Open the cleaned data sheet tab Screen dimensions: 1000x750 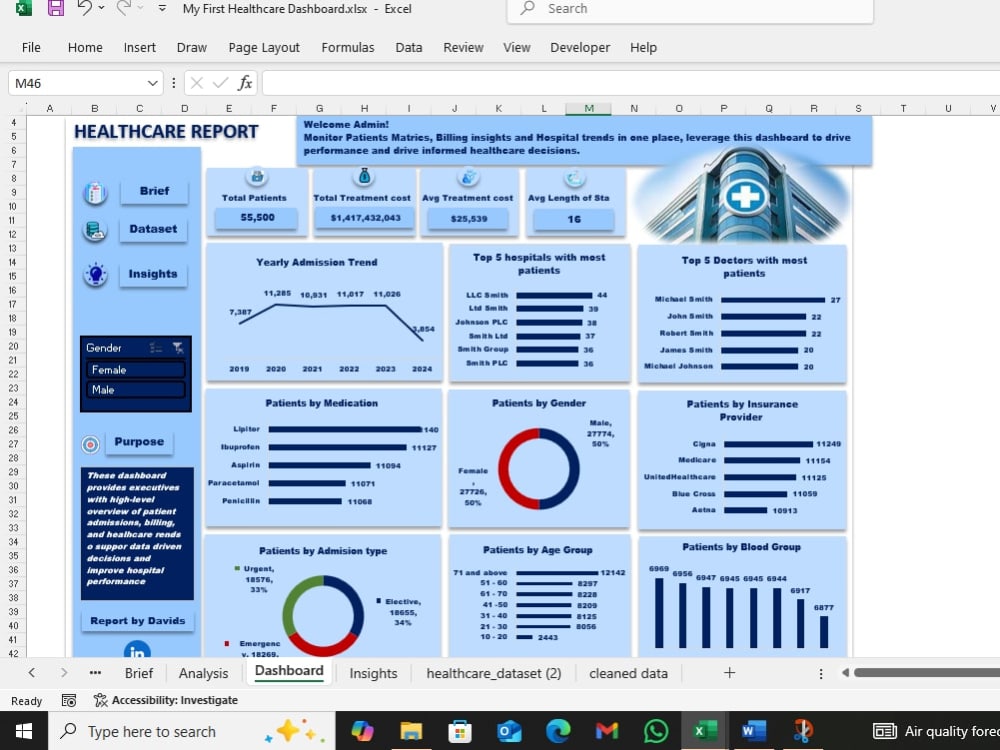coord(628,673)
